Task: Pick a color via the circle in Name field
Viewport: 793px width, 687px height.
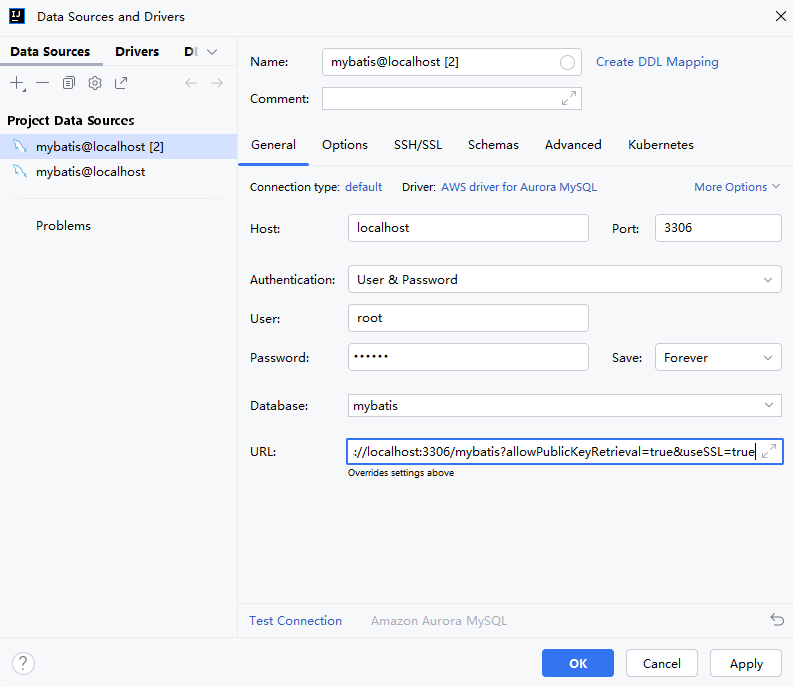Action: point(567,62)
